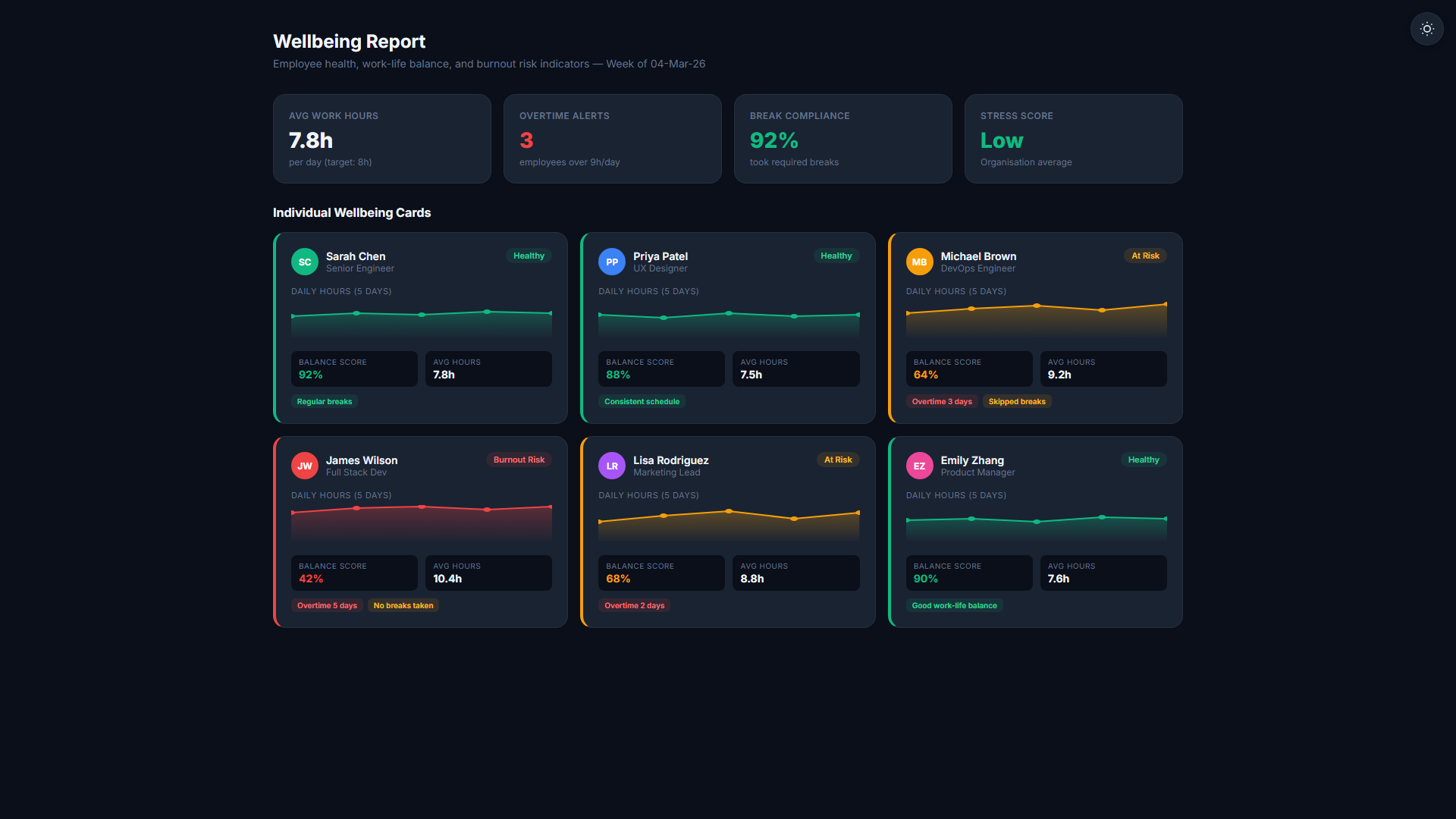
Task: Click Lisa Rodriguez's LR avatar icon
Action: pos(611,466)
